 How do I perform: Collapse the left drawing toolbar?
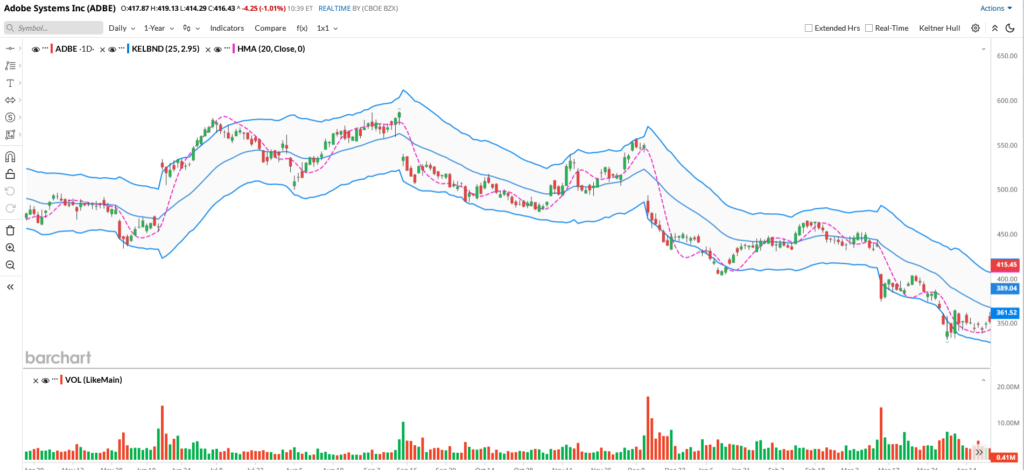(x=10, y=287)
